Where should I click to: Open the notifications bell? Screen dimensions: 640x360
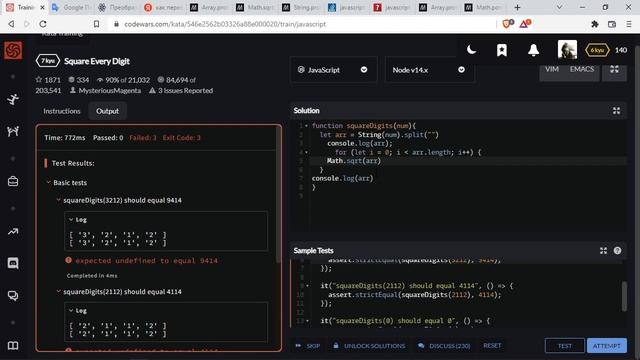tap(533, 50)
